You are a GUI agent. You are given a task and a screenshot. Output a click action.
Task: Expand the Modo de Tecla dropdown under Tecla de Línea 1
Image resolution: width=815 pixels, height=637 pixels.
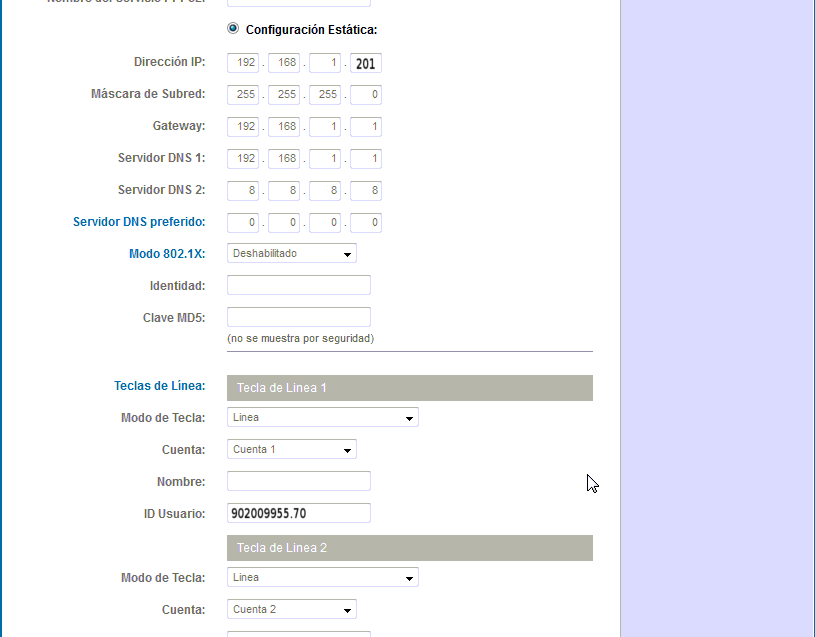322,417
